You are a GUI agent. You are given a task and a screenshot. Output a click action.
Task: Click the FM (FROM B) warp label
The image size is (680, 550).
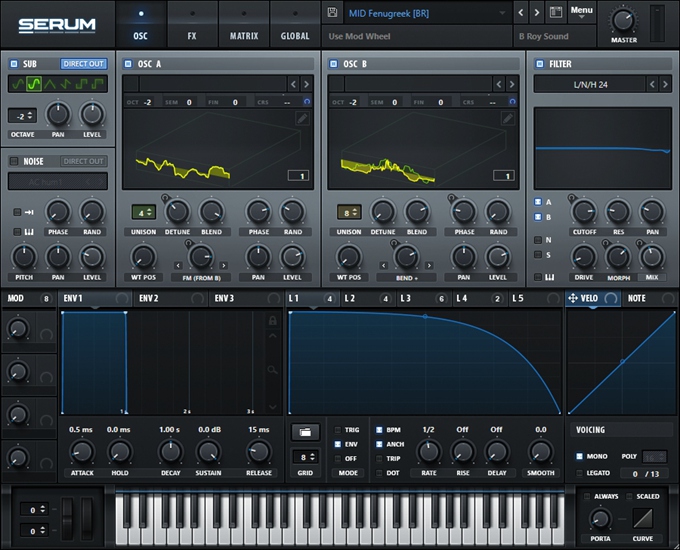[201, 278]
